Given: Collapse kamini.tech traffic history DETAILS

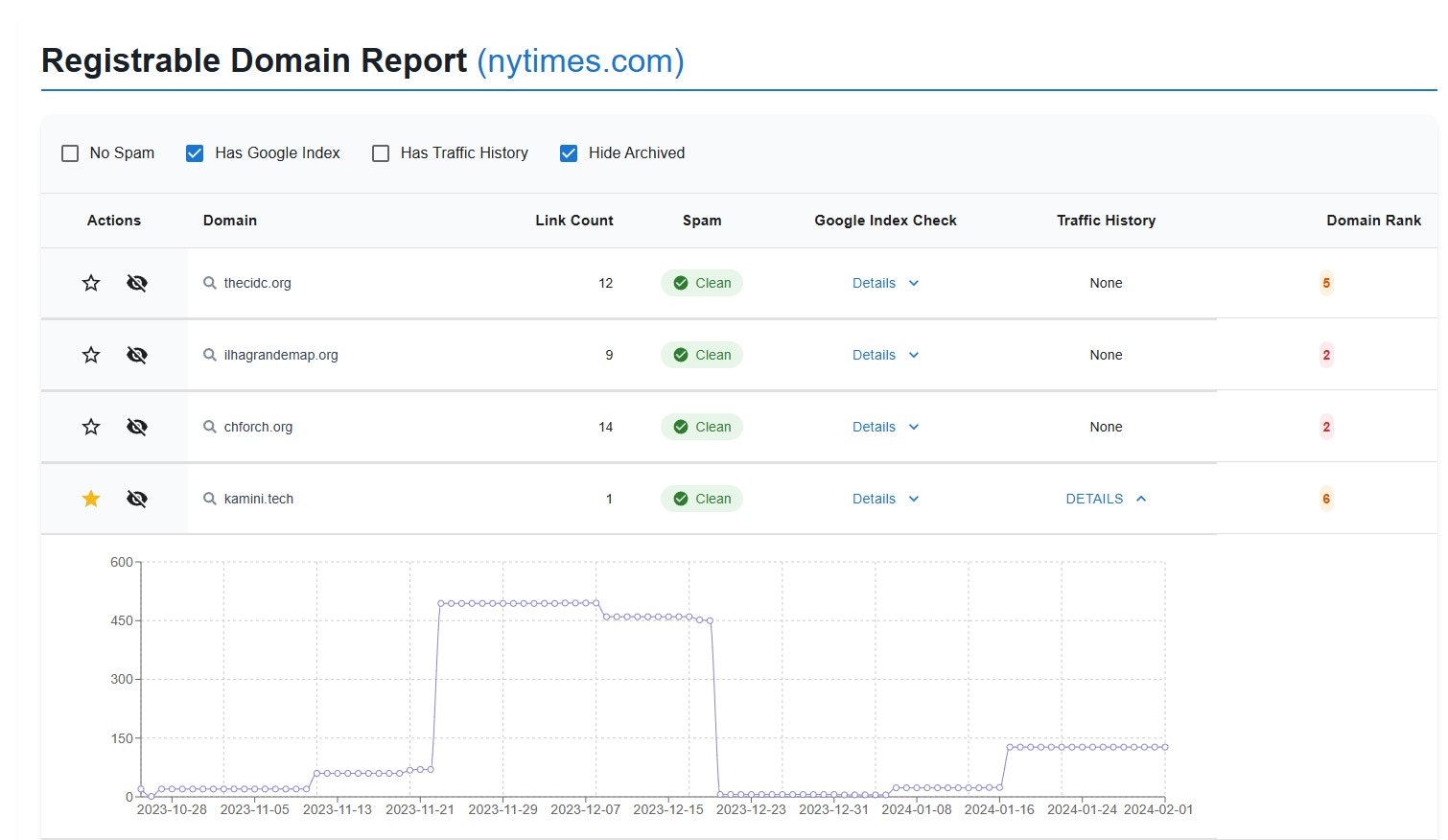Looking at the screenshot, I should 1106,499.
